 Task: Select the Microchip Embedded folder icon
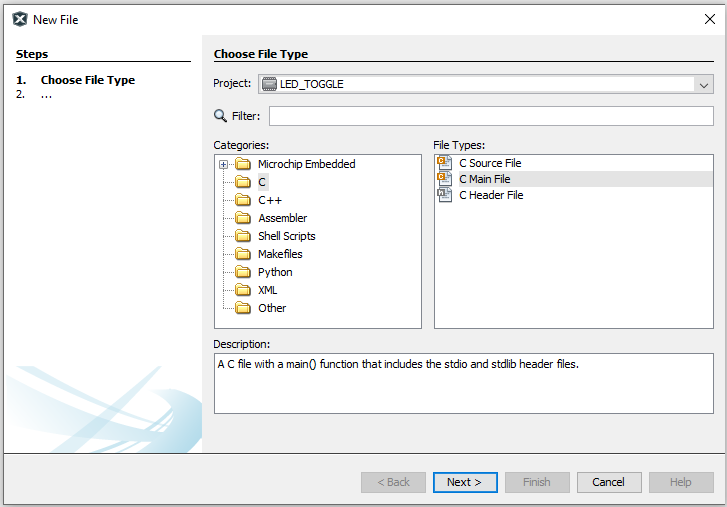[x=243, y=164]
